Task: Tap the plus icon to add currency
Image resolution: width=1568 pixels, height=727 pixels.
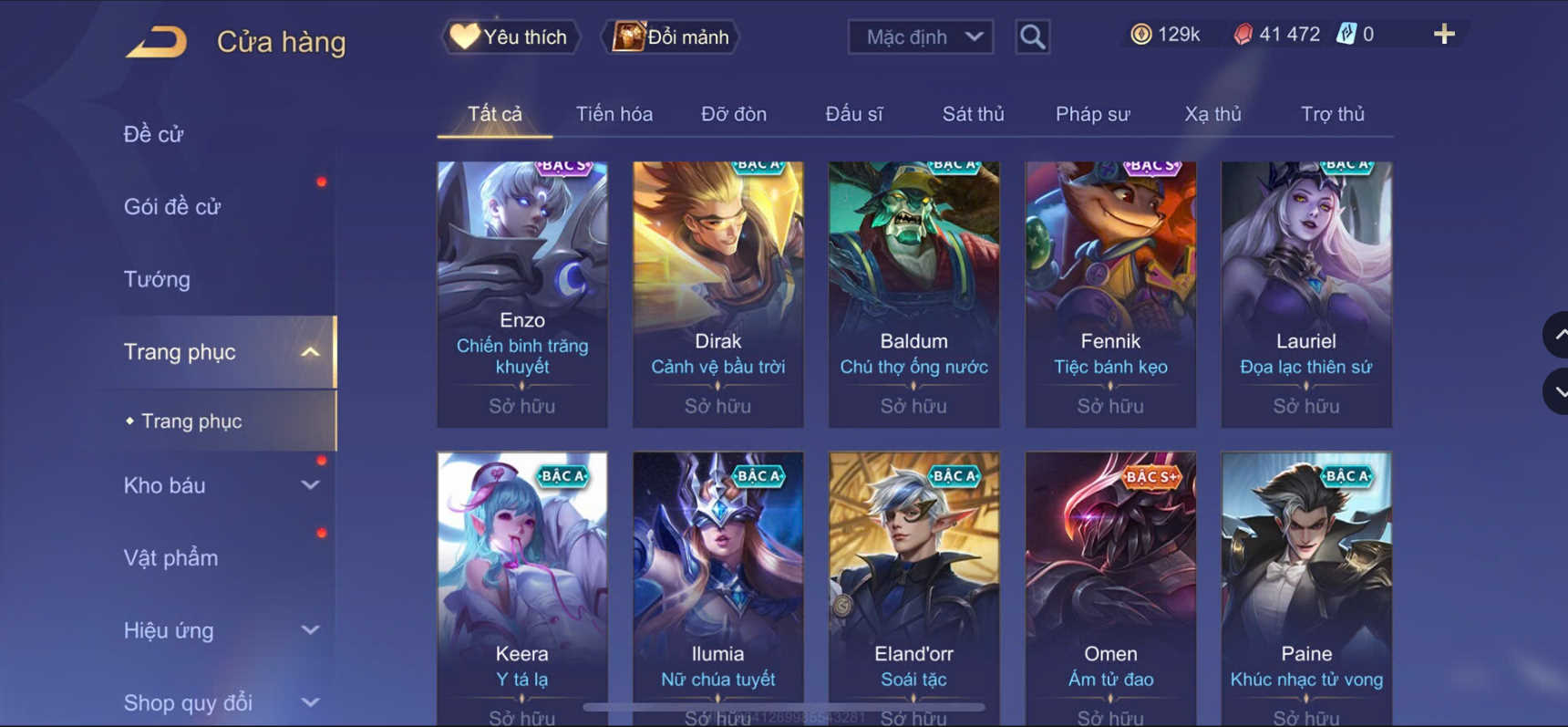Action: click(x=1444, y=35)
